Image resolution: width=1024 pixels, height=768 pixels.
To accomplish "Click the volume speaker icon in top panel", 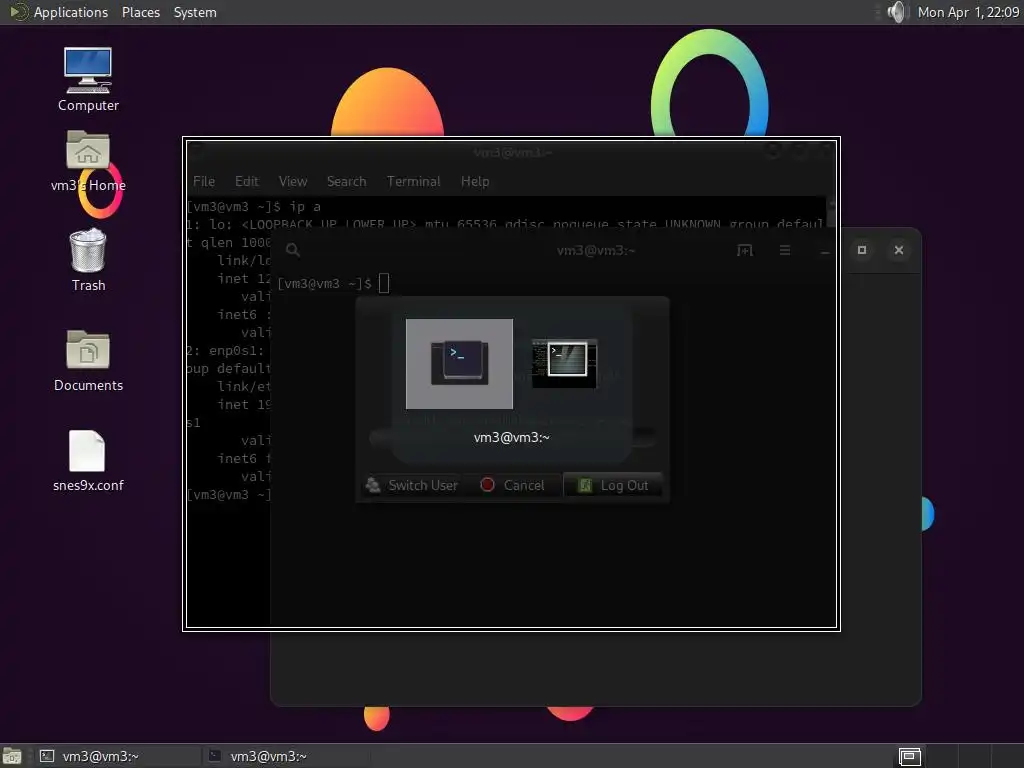I will (x=898, y=12).
